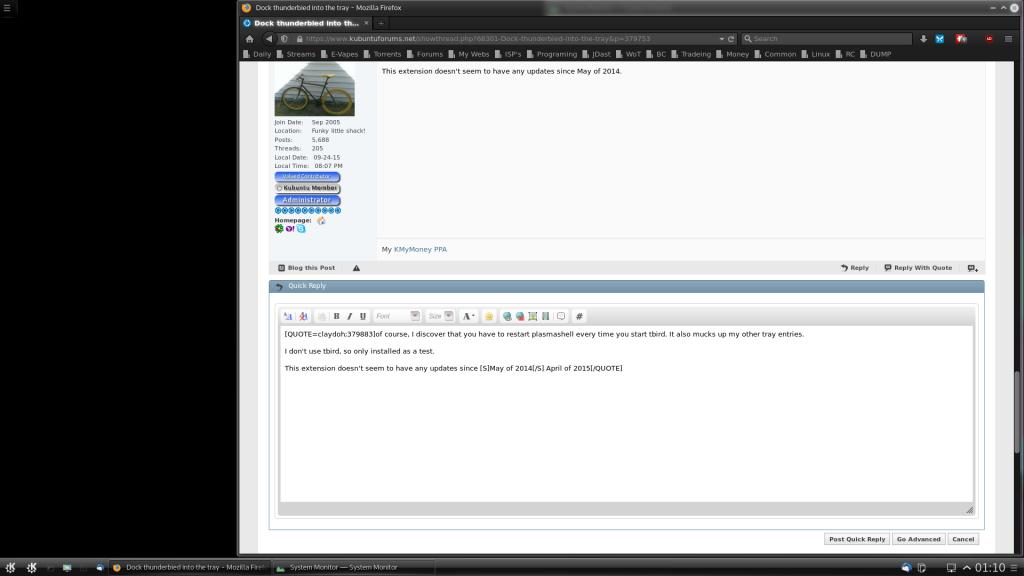This screenshot has height=576, width=1024.
Task: Open the KMyMoney PPA link
Action: (420, 249)
